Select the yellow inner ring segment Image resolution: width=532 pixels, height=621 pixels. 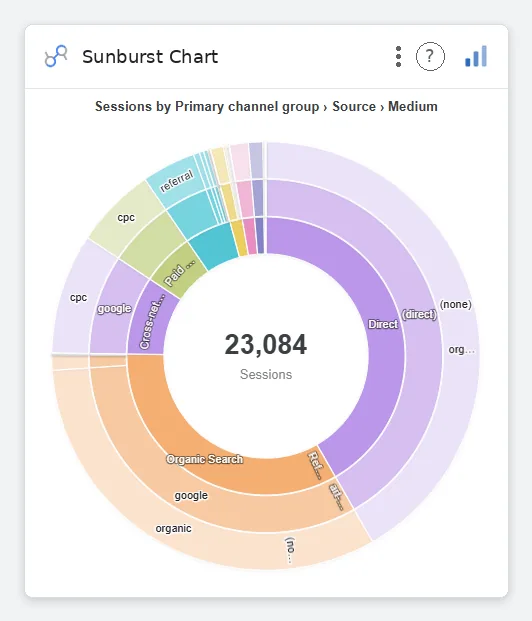coord(239,238)
